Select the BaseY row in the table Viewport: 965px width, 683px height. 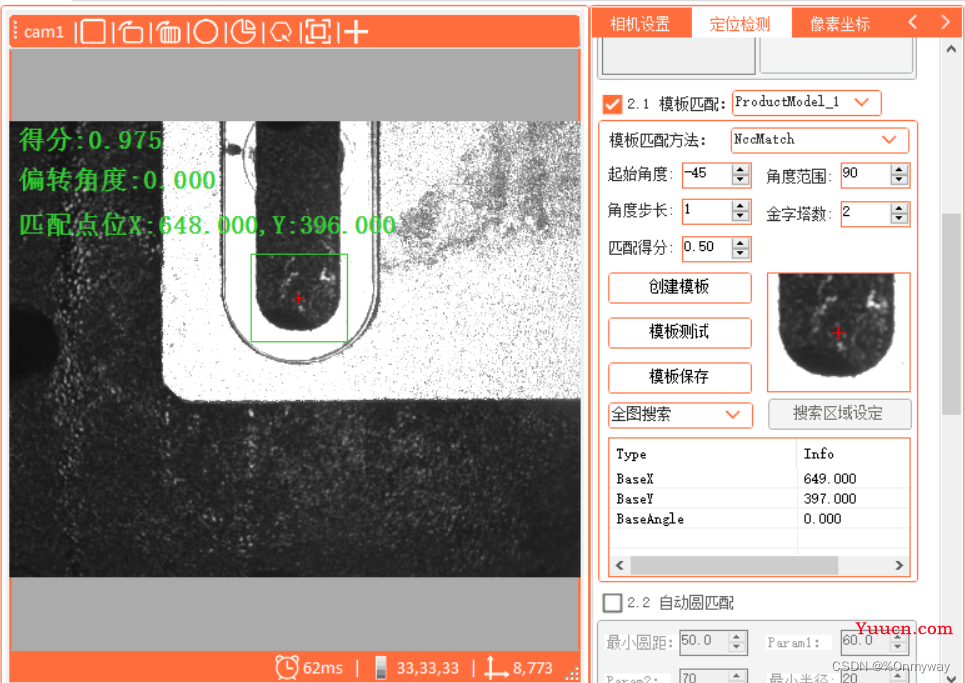(x=759, y=498)
